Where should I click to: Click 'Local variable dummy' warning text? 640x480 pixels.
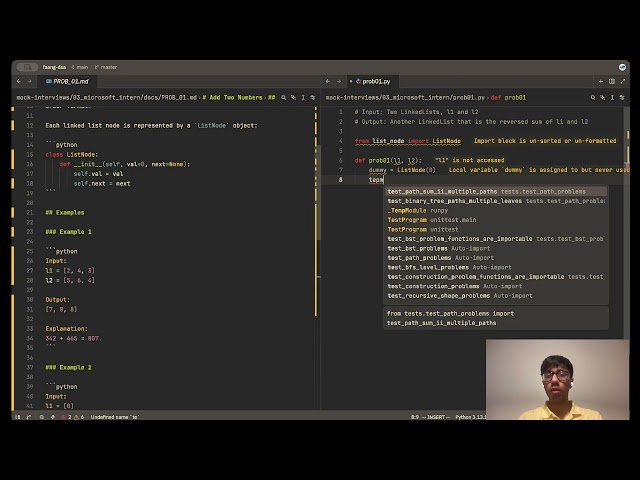click(x=539, y=170)
